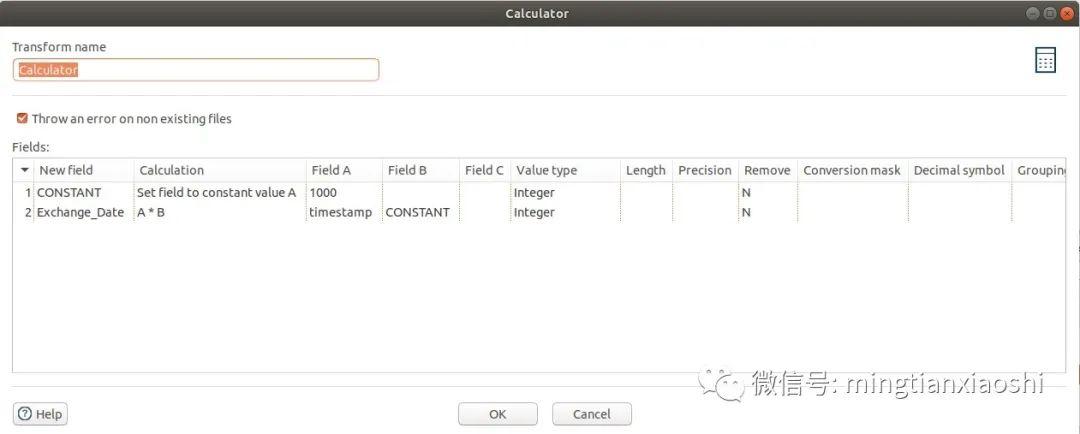Viewport: 1080px width, 434px height.
Task: Click the table sort arrow icon
Action: click(25, 170)
